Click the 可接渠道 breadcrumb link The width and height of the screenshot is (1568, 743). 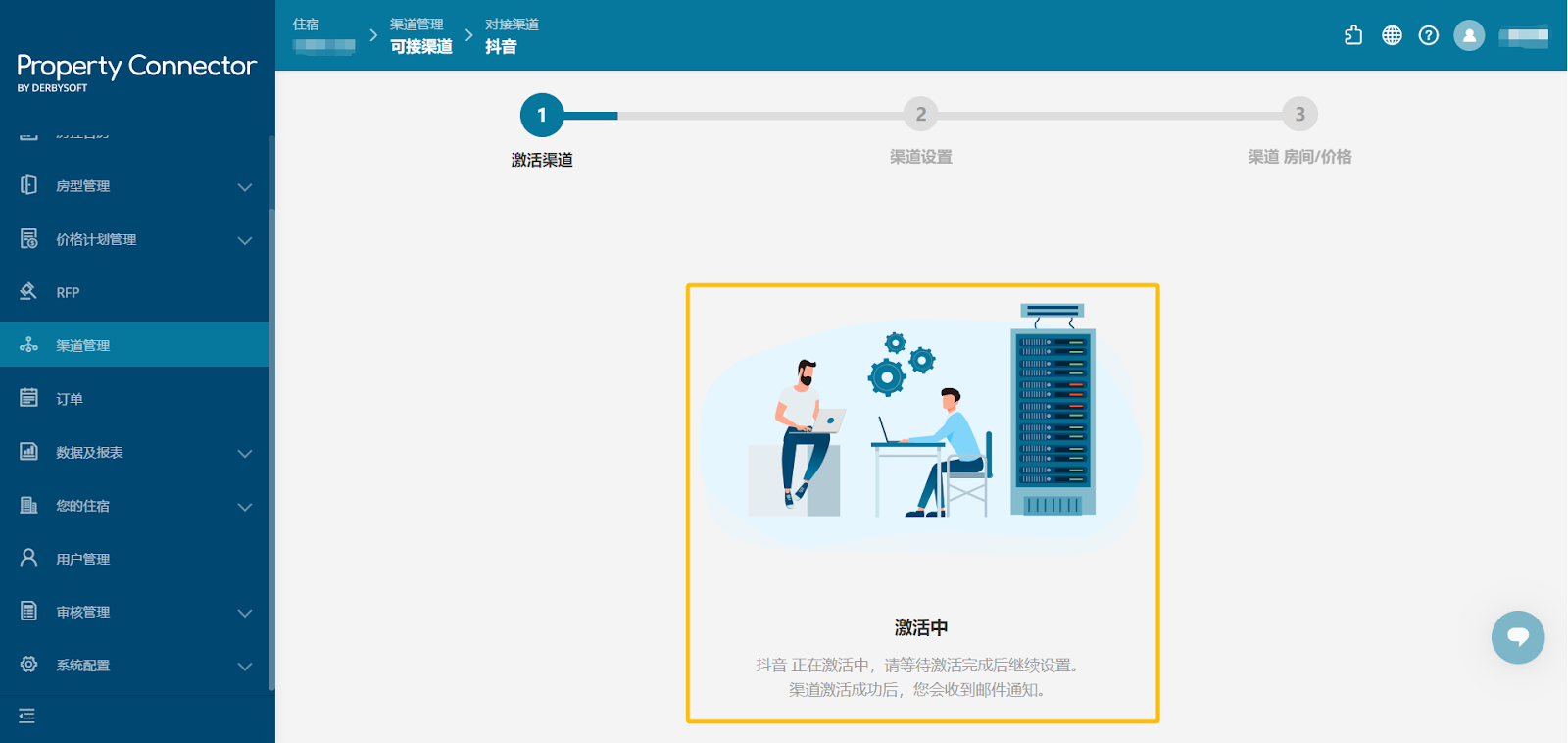(421, 46)
